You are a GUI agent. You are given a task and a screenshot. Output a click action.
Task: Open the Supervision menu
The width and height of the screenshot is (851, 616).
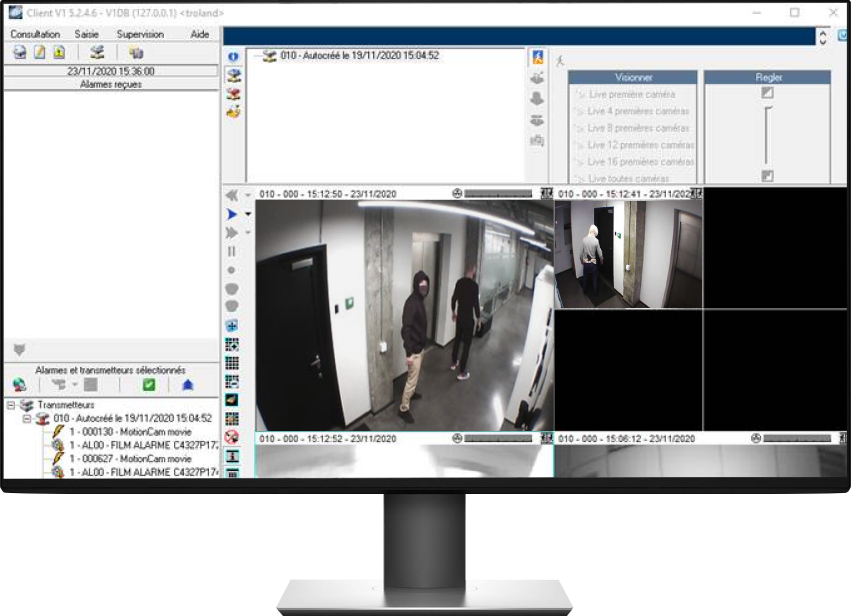pos(140,34)
